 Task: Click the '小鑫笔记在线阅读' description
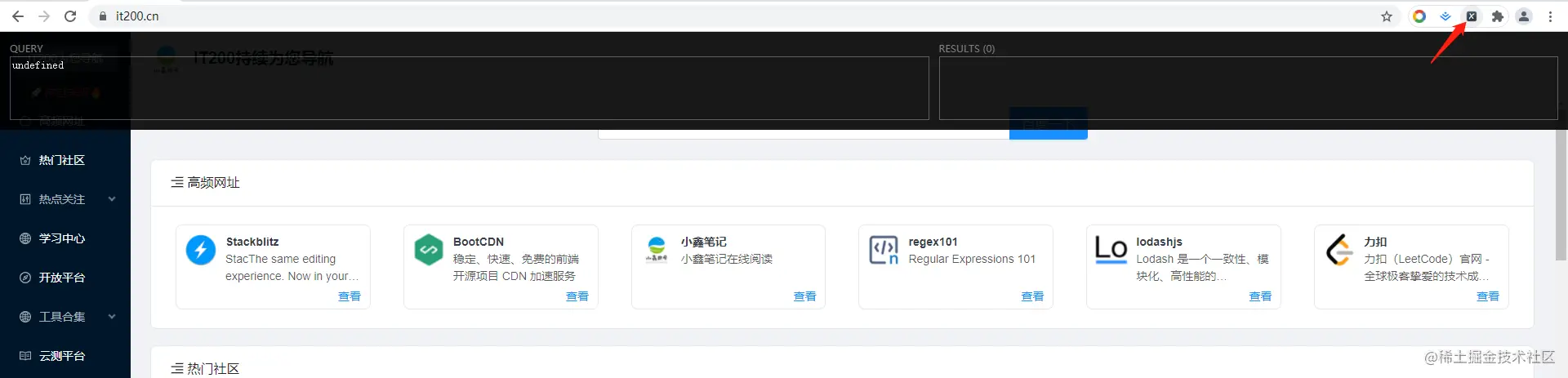click(727, 259)
